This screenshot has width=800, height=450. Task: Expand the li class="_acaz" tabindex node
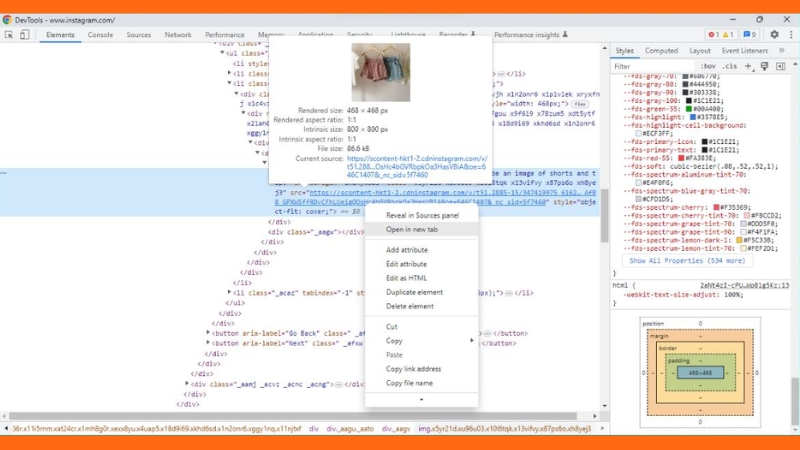230,292
